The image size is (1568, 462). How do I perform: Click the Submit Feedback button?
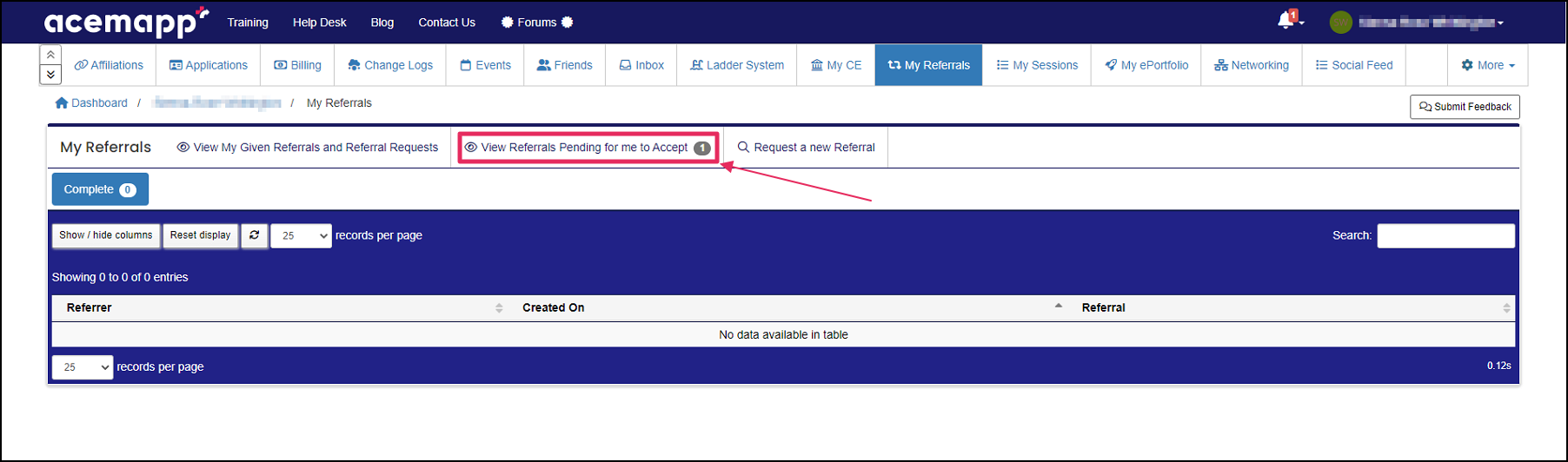(1465, 107)
